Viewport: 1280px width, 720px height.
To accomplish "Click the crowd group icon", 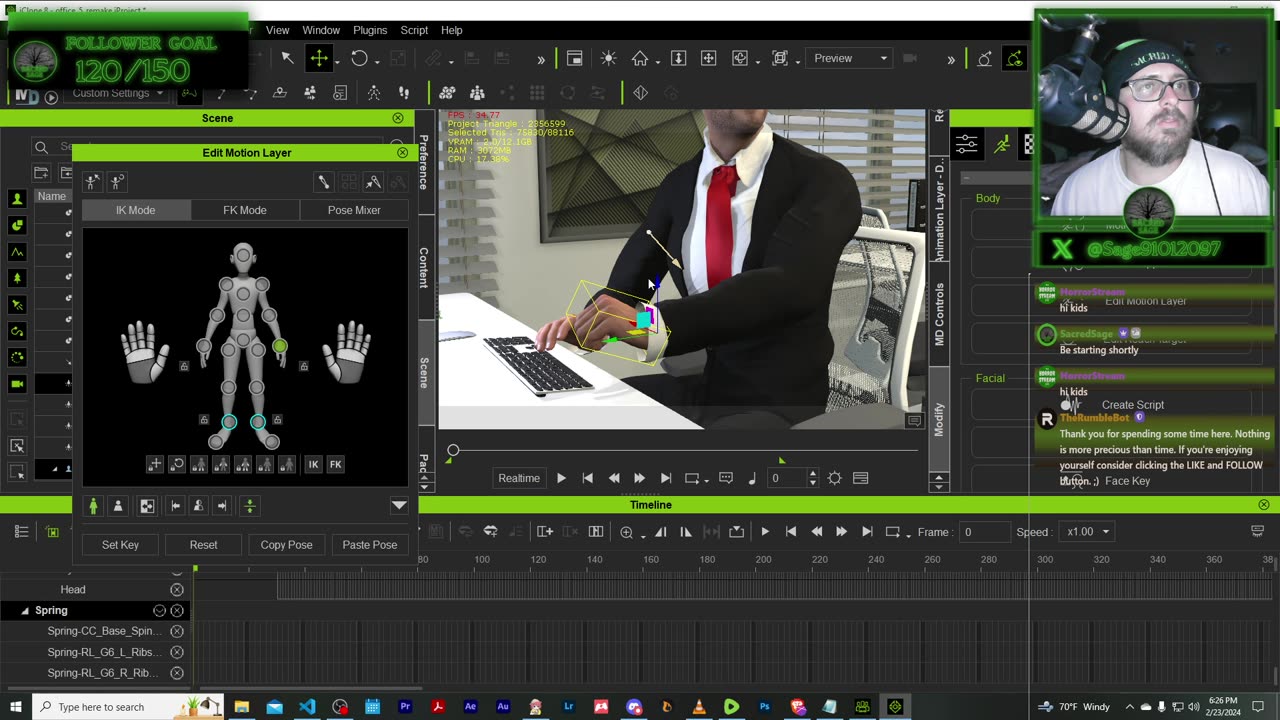I will (477, 93).
